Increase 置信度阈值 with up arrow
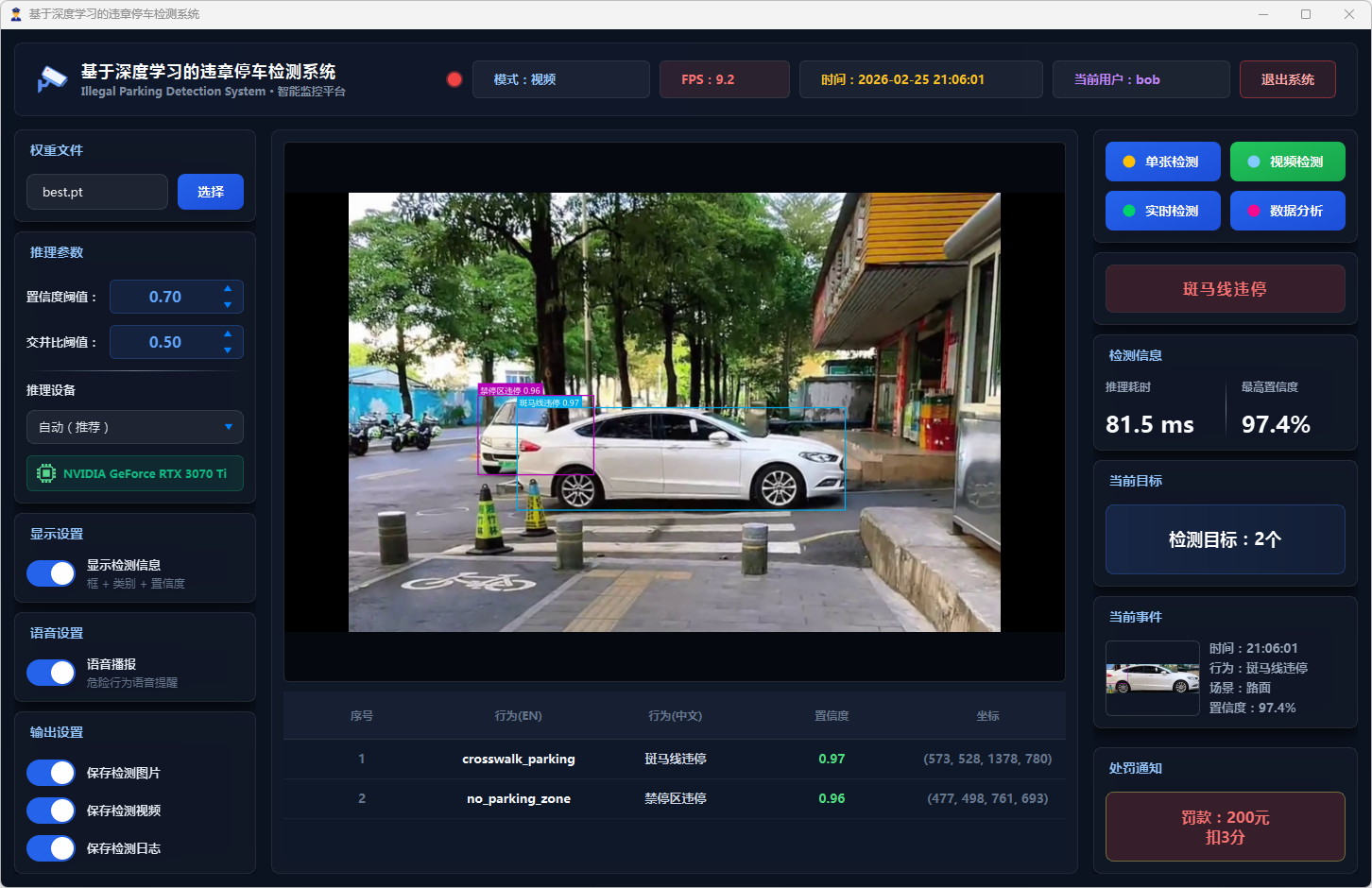 click(228, 289)
